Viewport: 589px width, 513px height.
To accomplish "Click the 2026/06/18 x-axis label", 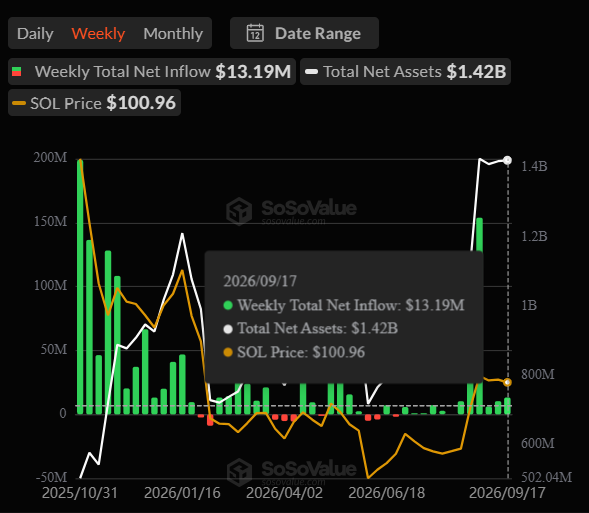I will pyautogui.click(x=387, y=493).
